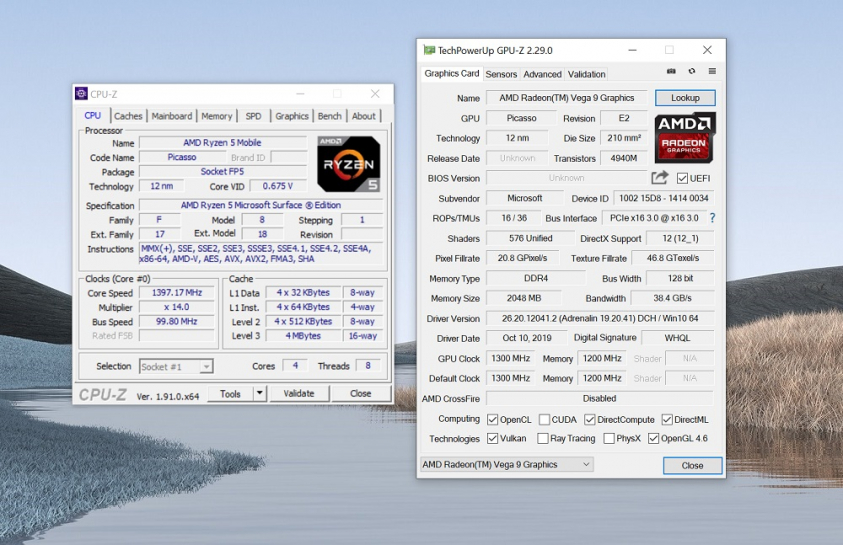The width and height of the screenshot is (843, 545).
Task: Open the Mainboard tab in CPU-Z
Action: click(x=172, y=116)
